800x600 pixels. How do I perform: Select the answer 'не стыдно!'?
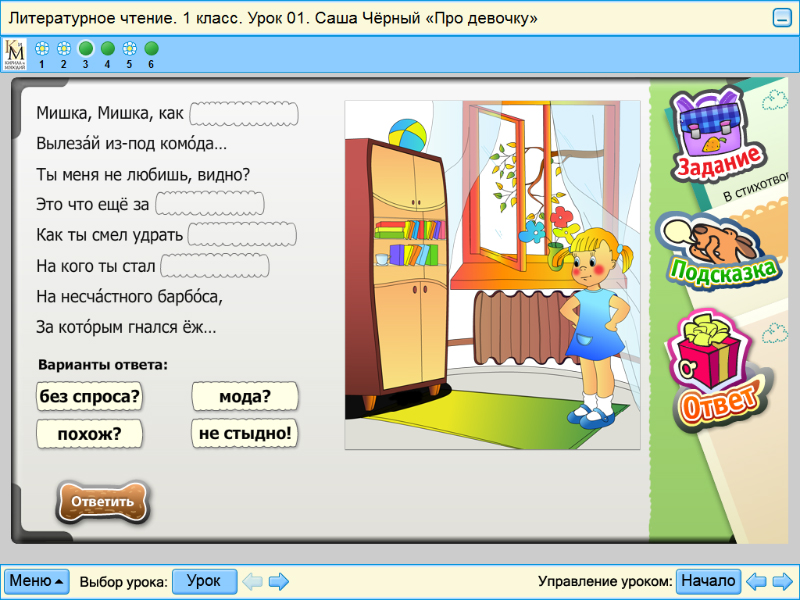pyautogui.click(x=246, y=433)
